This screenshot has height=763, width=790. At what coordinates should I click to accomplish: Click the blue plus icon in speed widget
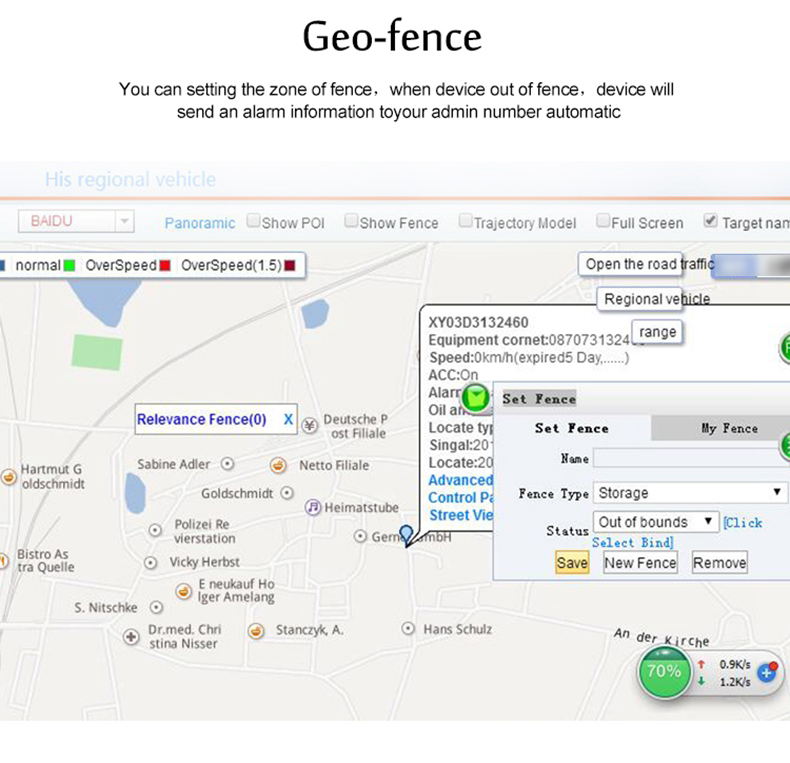(767, 672)
